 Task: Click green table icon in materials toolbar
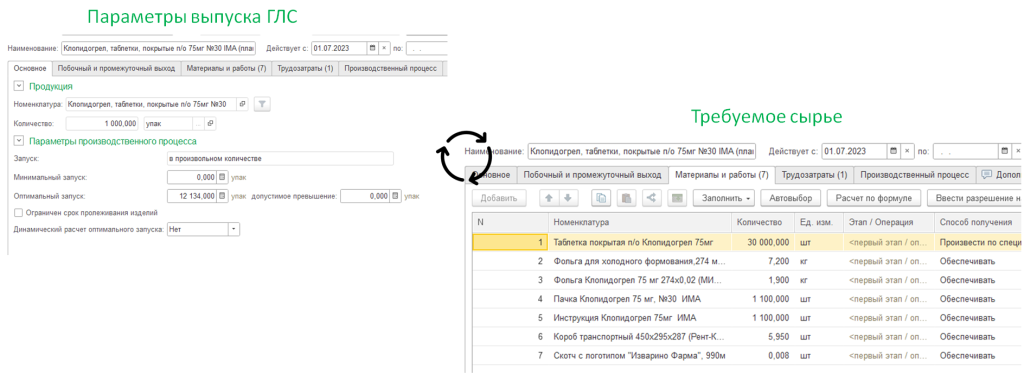677,197
